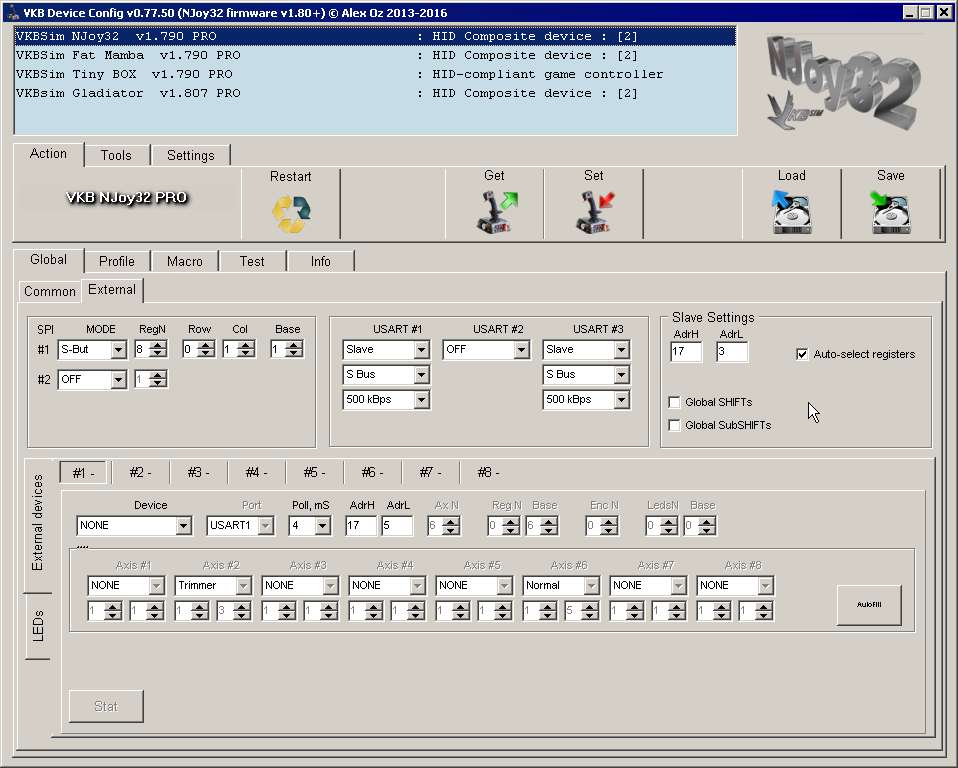This screenshot has width=958, height=768.
Task: Select external device #8 button
Action: [489, 472]
